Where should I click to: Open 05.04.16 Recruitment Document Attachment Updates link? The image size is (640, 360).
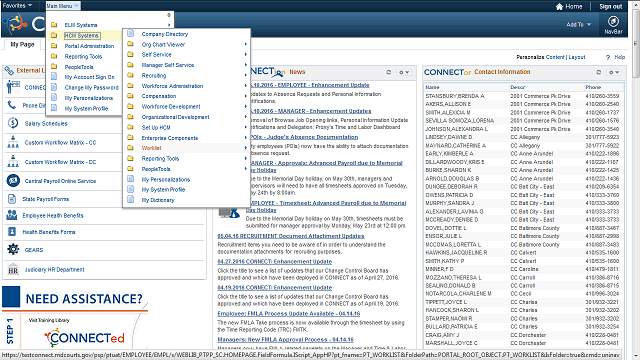click(x=291, y=236)
